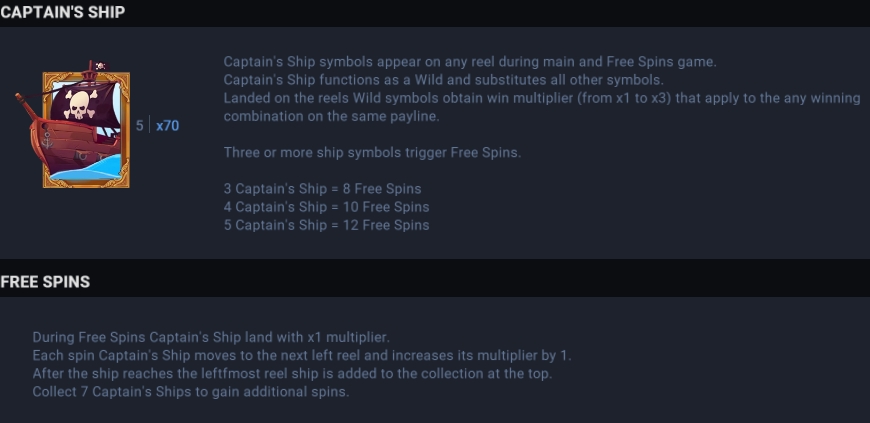
Task: Click the '3 Captain's Ship = 8 Free Spins' line
Action: pos(322,189)
